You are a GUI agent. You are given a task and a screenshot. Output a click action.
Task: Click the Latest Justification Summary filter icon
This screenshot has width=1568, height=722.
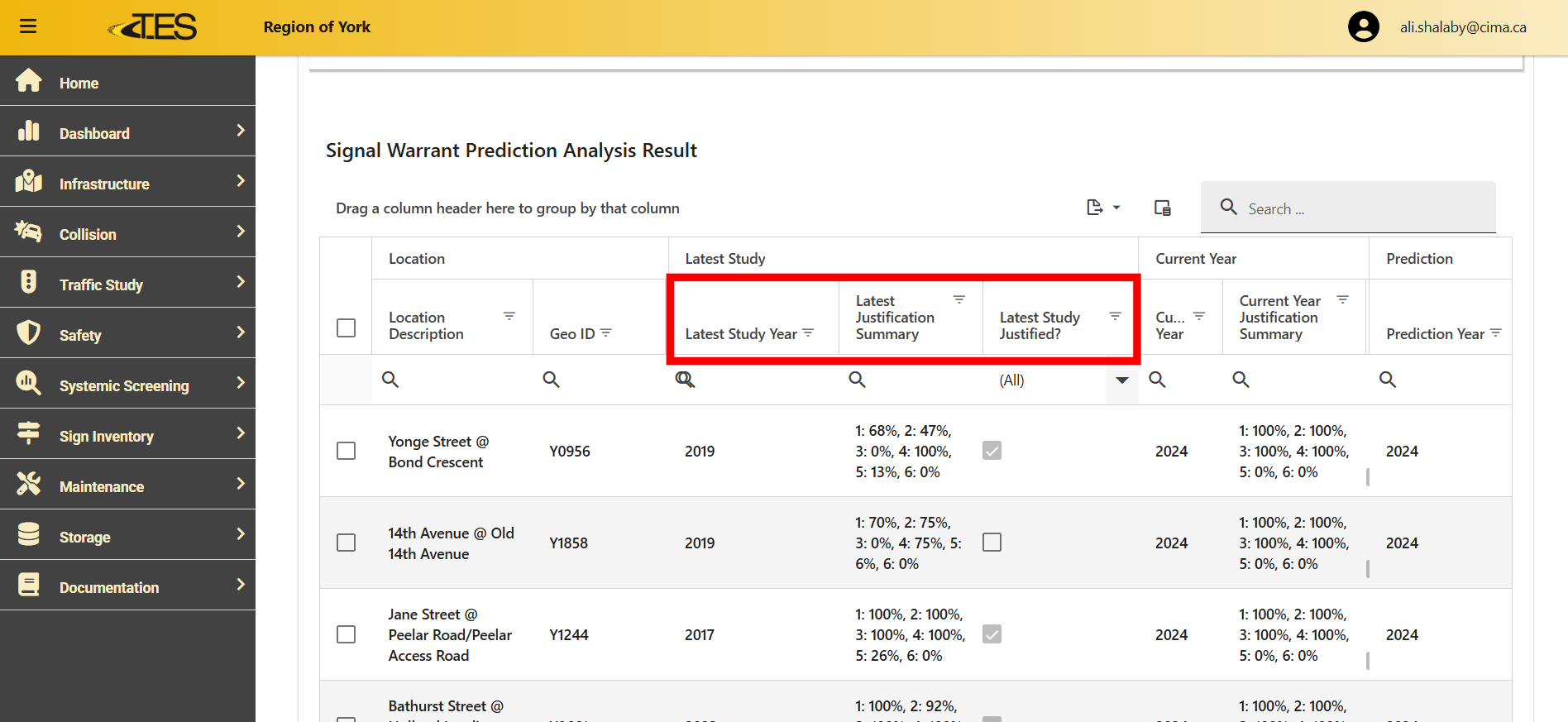coord(959,299)
